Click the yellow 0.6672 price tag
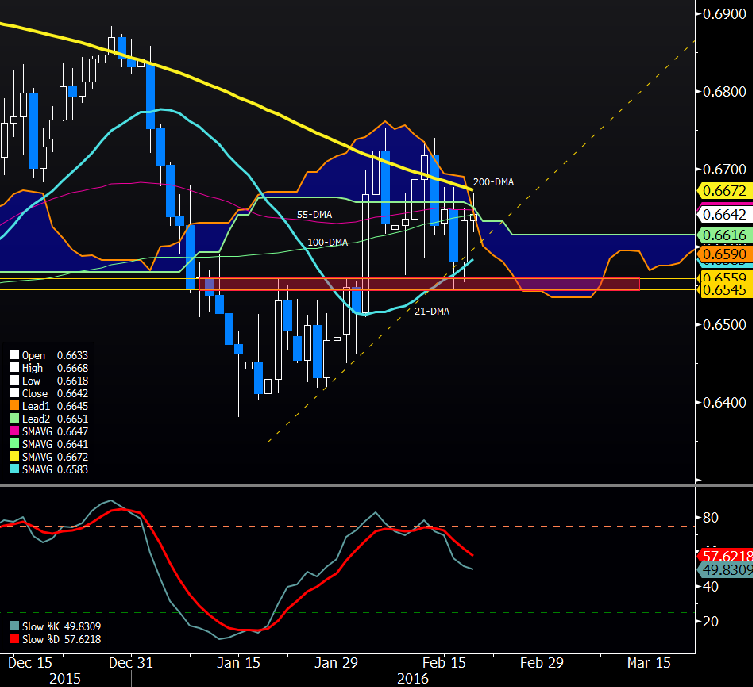753x687 pixels. pyautogui.click(x=725, y=191)
